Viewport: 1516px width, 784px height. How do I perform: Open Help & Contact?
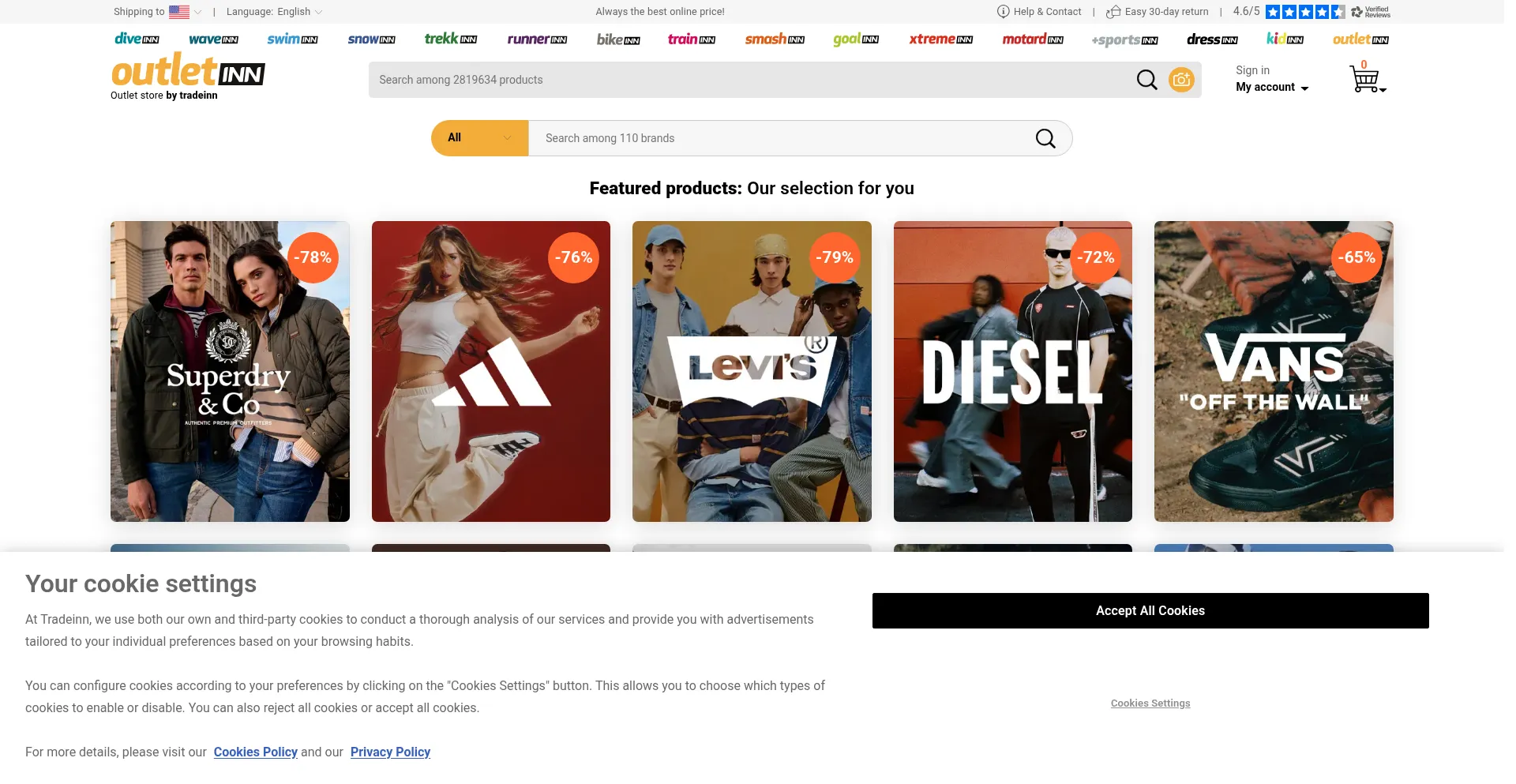tap(1039, 12)
